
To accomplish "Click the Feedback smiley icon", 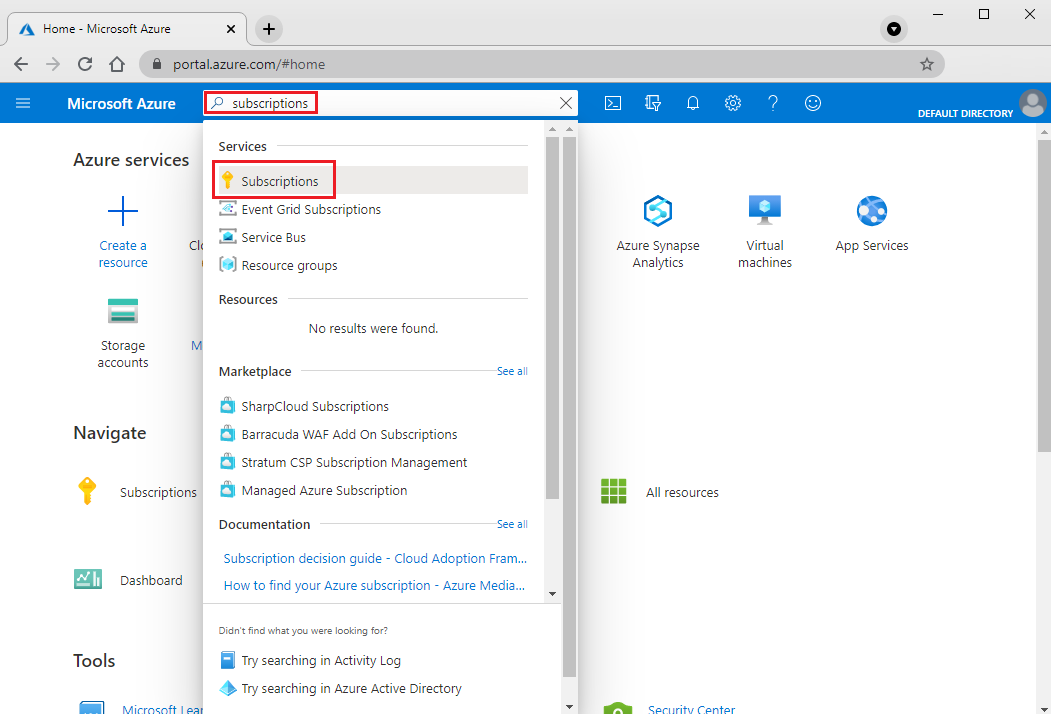I will (x=813, y=103).
